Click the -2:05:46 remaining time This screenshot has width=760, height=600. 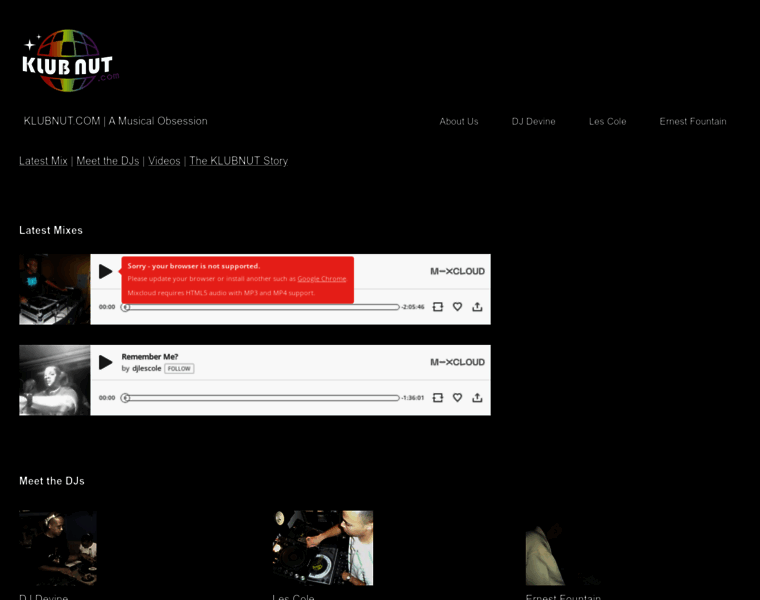(413, 307)
